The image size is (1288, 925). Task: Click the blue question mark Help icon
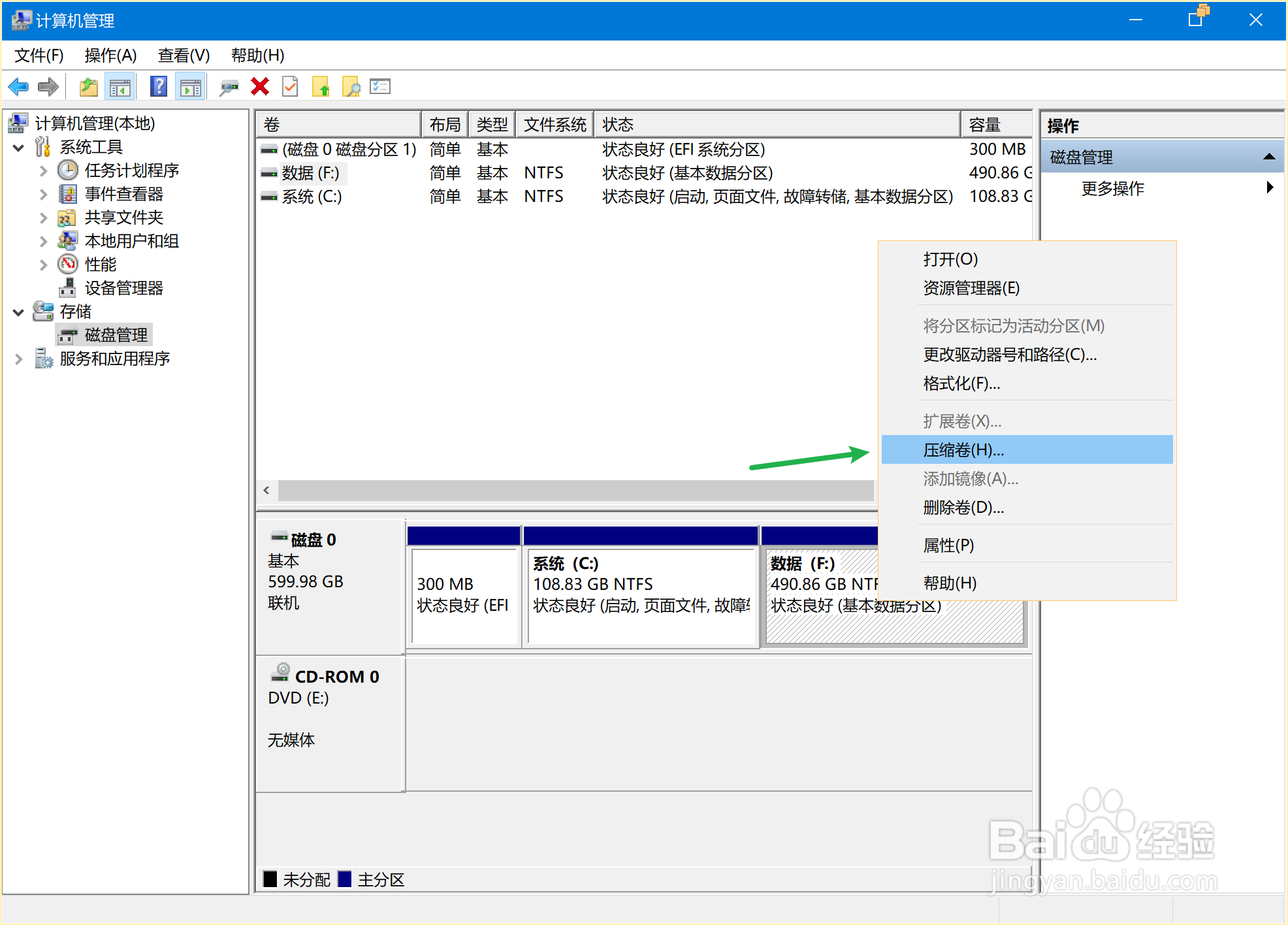click(x=159, y=87)
